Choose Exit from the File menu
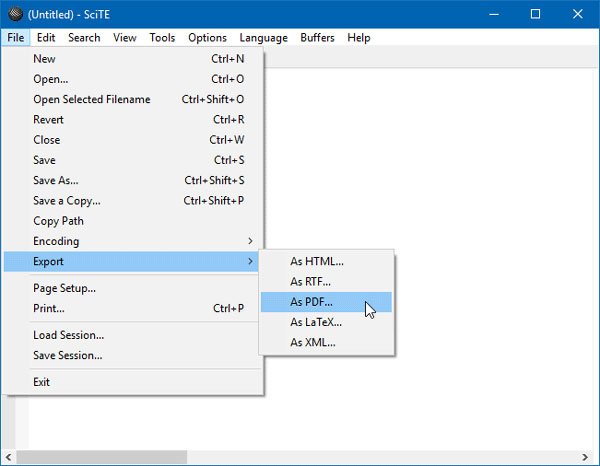 pos(132,382)
